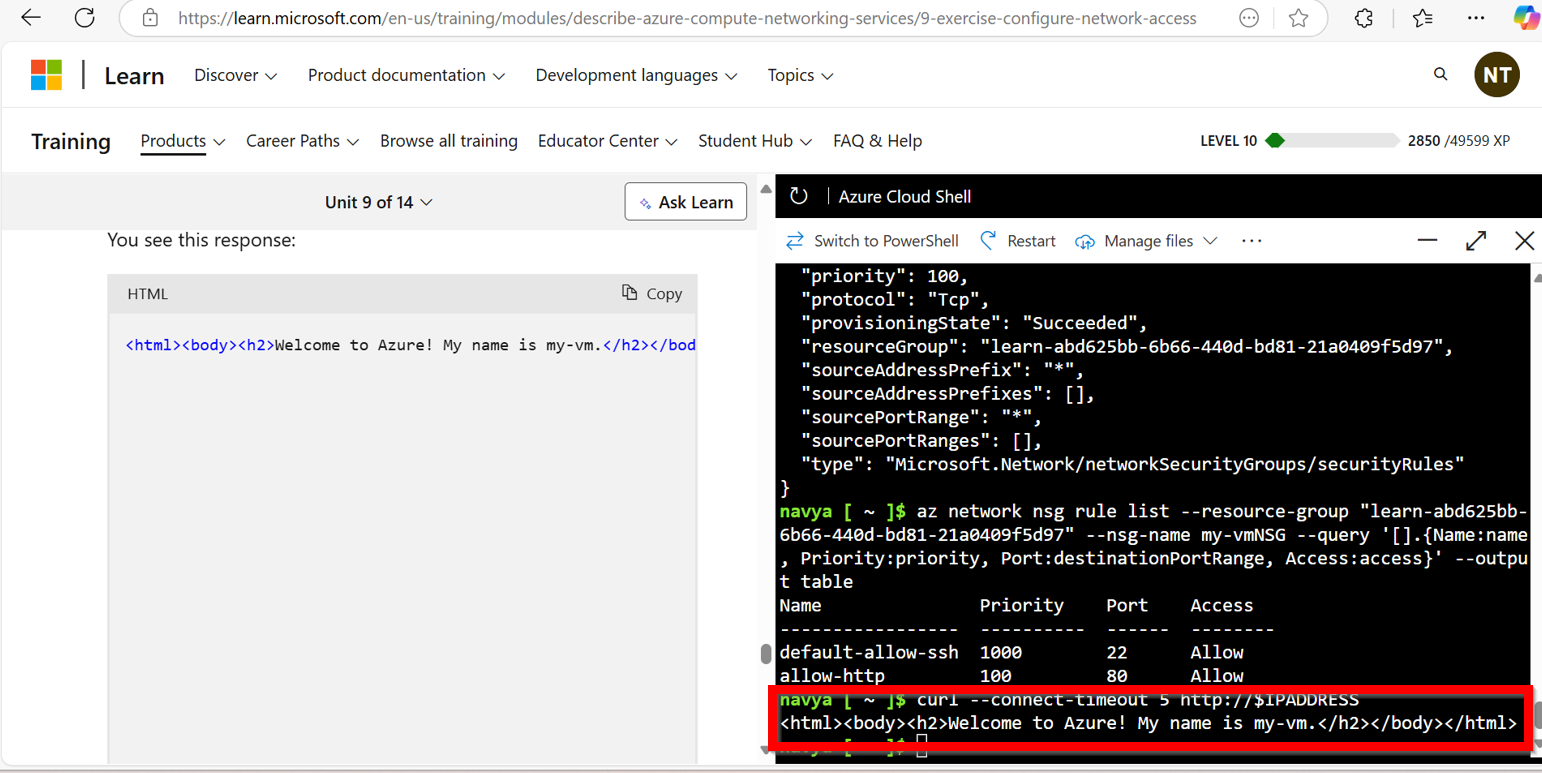Copy the HTML code sample
This screenshot has width=1542, height=773.
click(x=652, y=293)
